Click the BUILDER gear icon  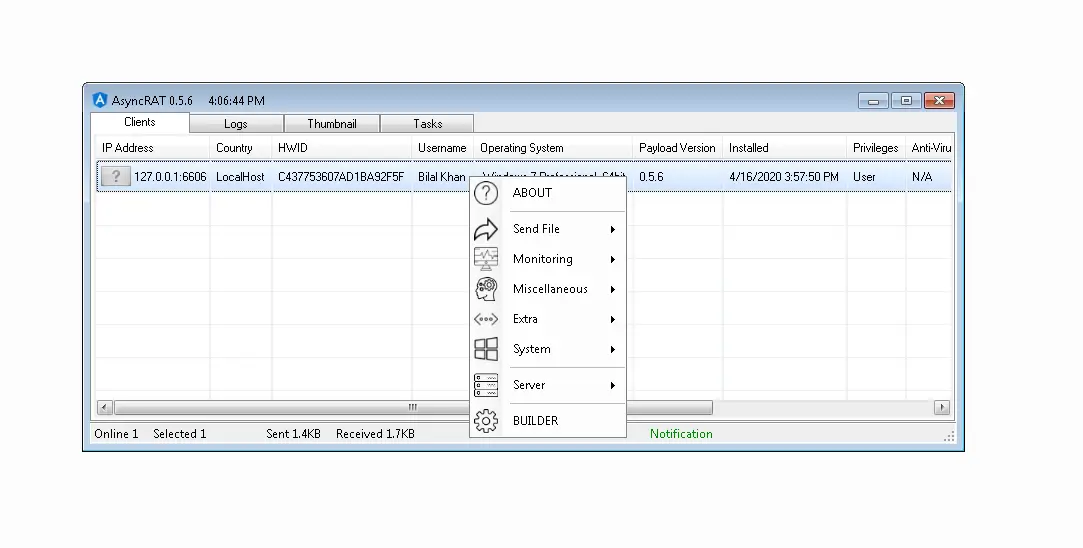(486, 421)
